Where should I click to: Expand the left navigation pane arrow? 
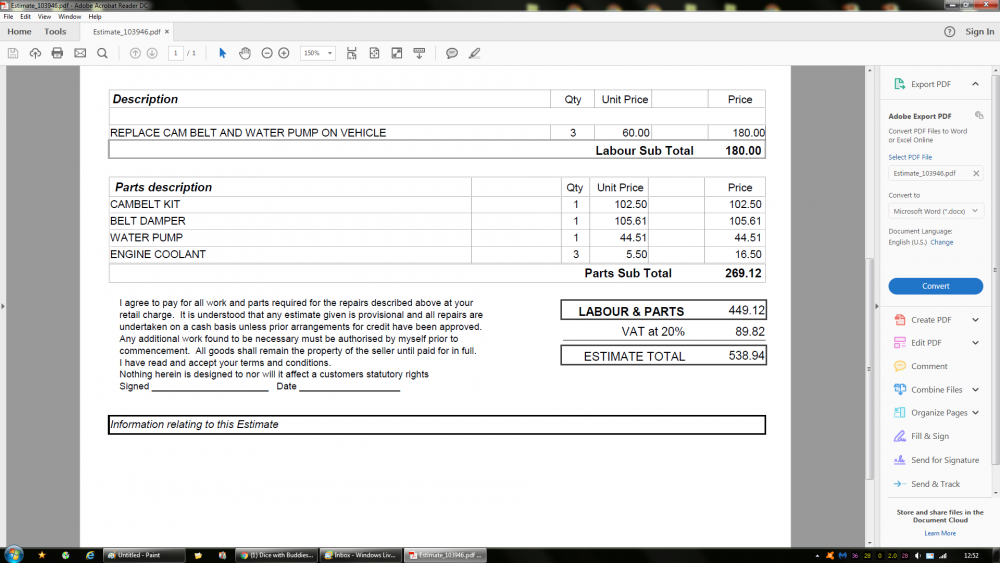pyautogui.click(x=3, y=307)
